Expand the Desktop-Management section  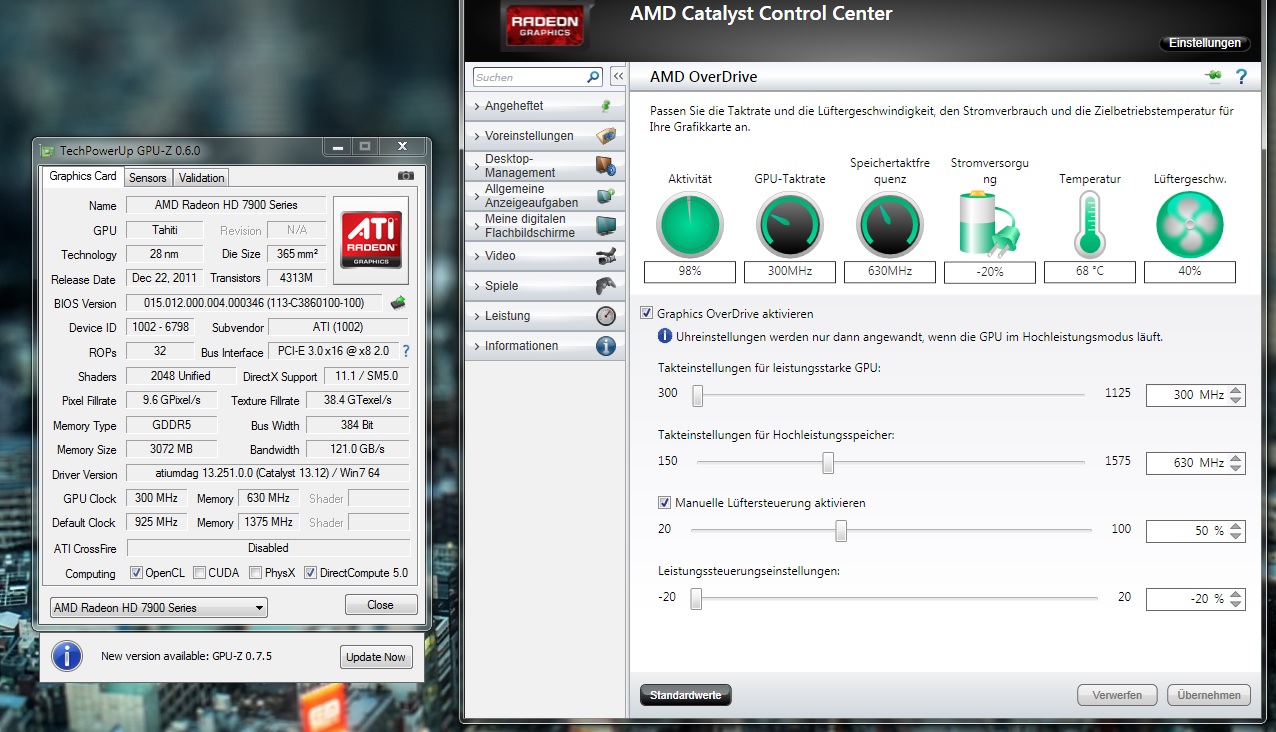(x=546, y=166)
